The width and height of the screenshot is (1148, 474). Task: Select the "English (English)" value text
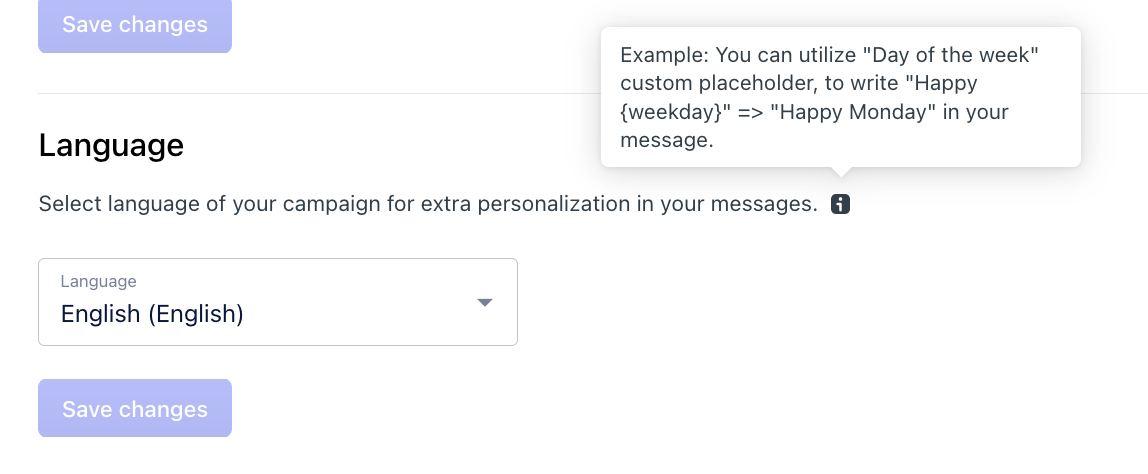152,314
